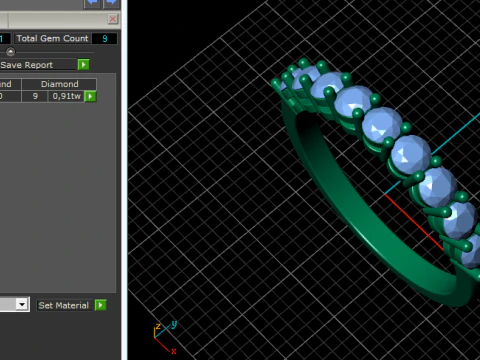Screen dimensions: 480x360
Task: Click the Total Gem Count label
Action: tap(52, 38)
